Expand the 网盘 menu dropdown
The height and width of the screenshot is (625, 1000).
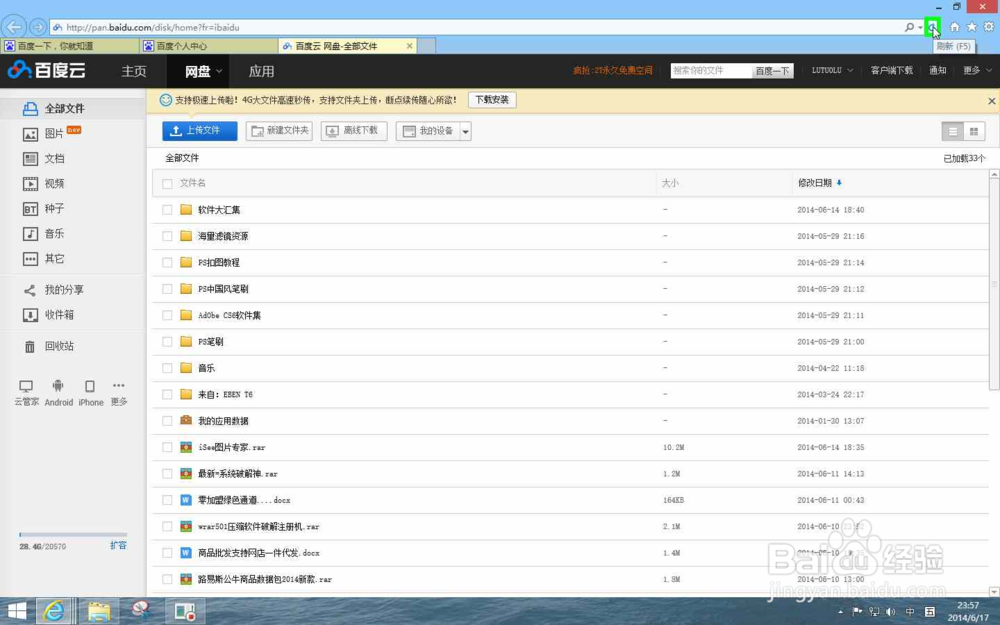point(219,71)
